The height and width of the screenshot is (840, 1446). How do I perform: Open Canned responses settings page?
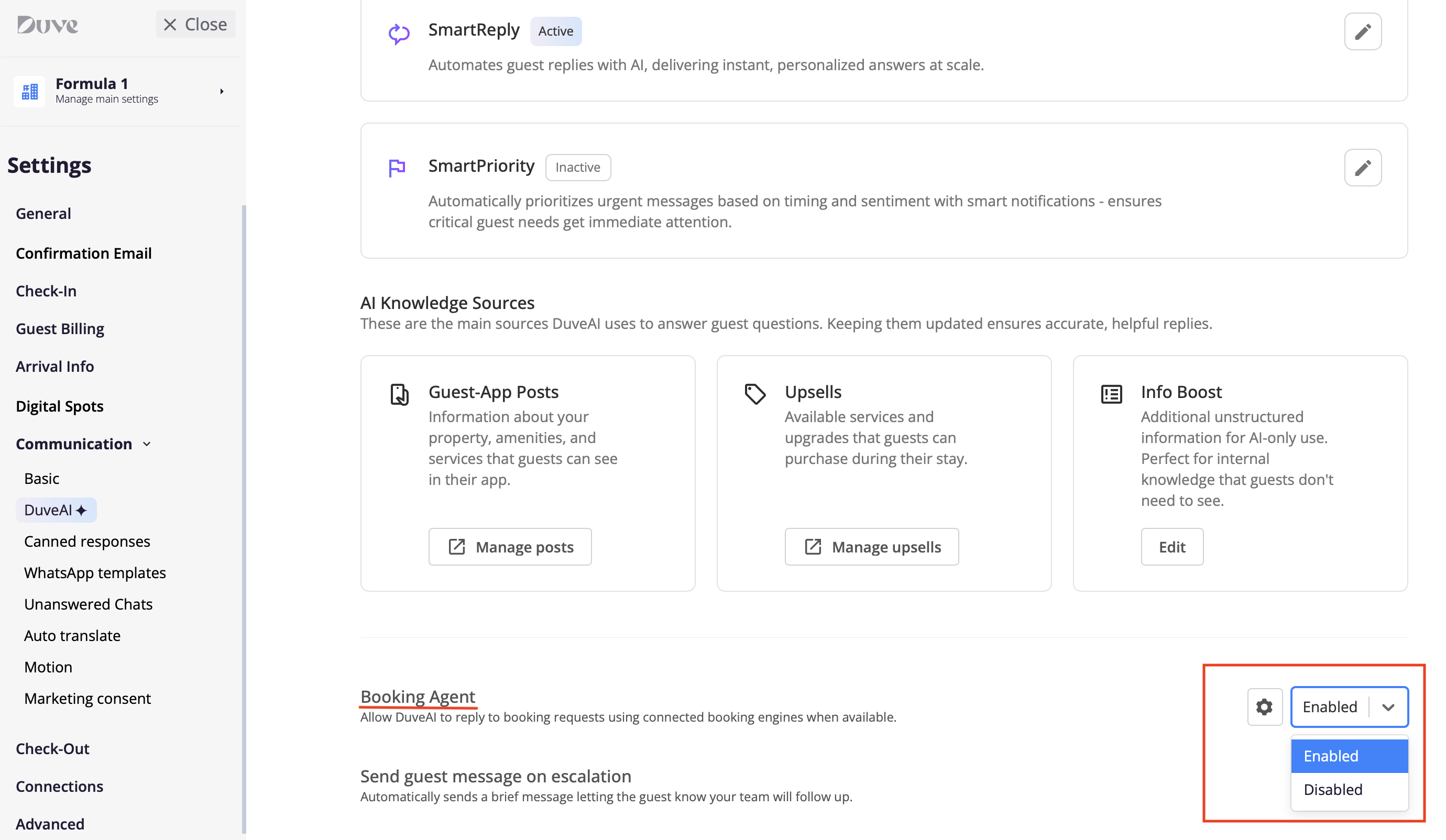point(87,540)
